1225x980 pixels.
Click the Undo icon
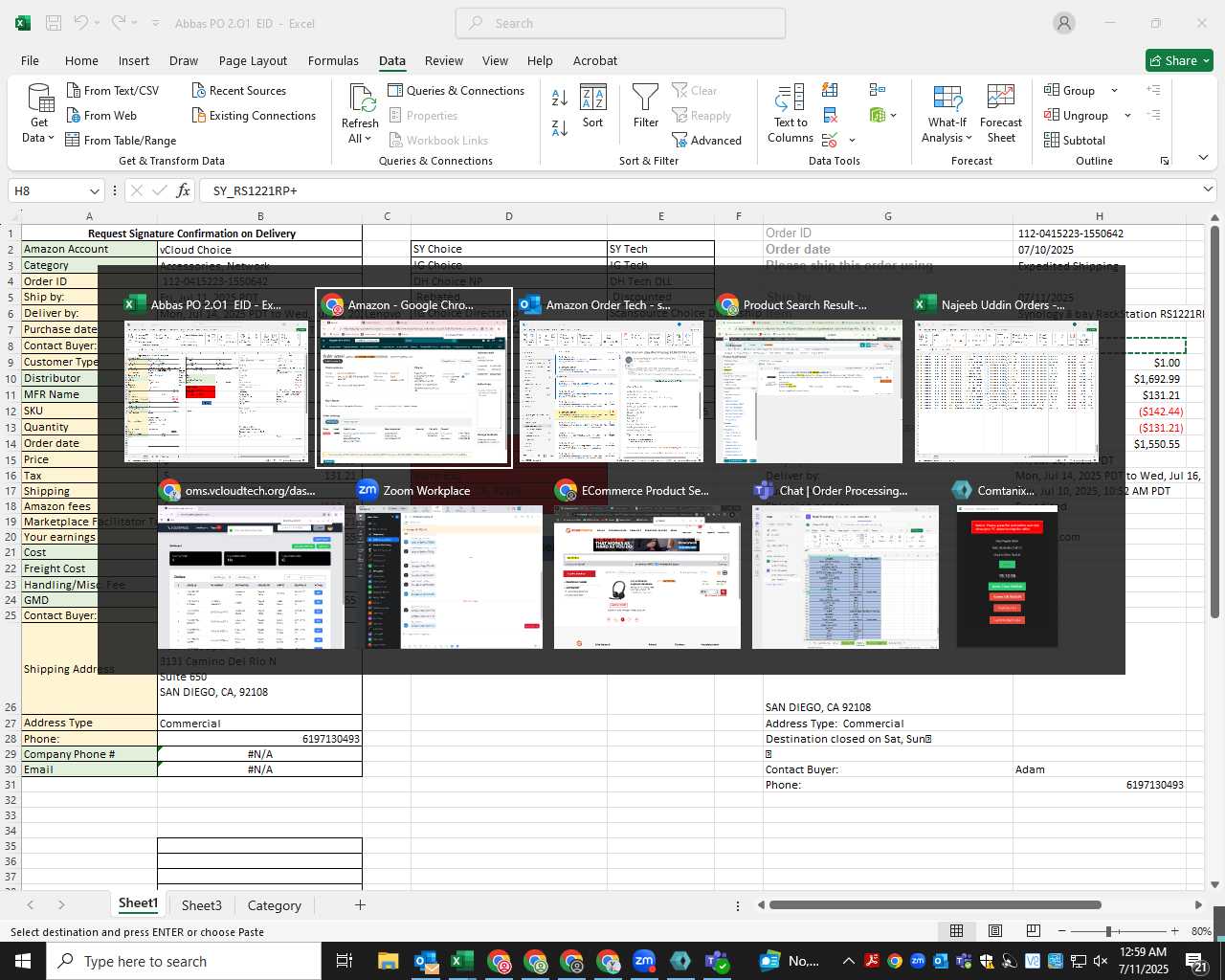click(x=81, y=23)
